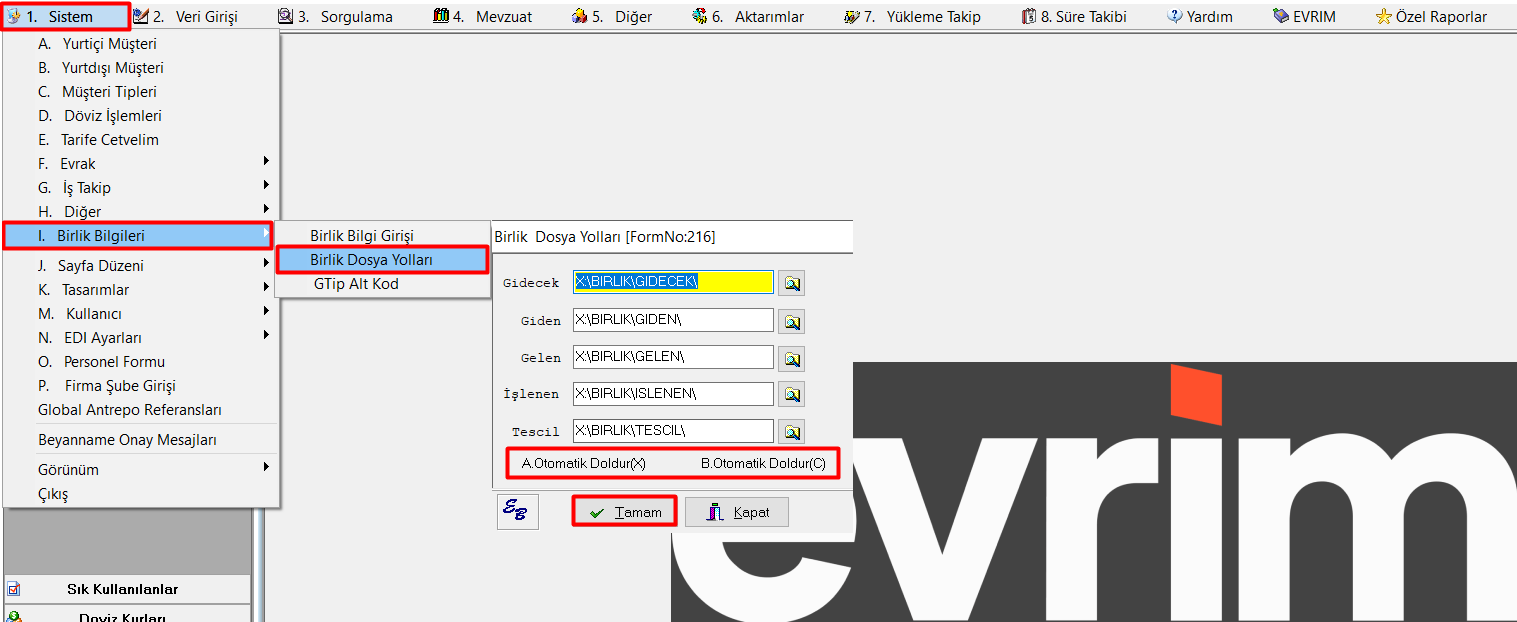Viewport: 1517px width, 622px height.
Task: Open the 5. Diğer menu
Action: coord(611,16)
